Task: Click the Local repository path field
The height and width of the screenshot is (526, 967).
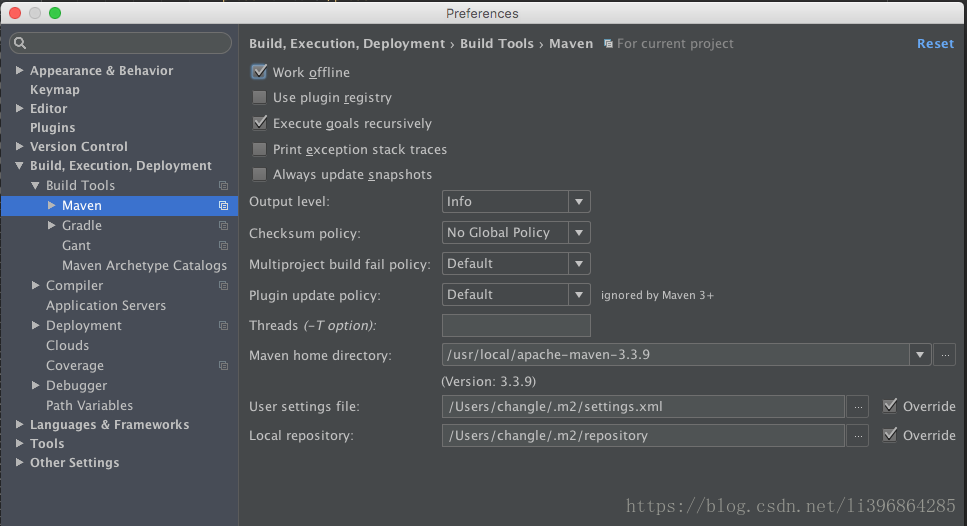Action: coord(643,435)
